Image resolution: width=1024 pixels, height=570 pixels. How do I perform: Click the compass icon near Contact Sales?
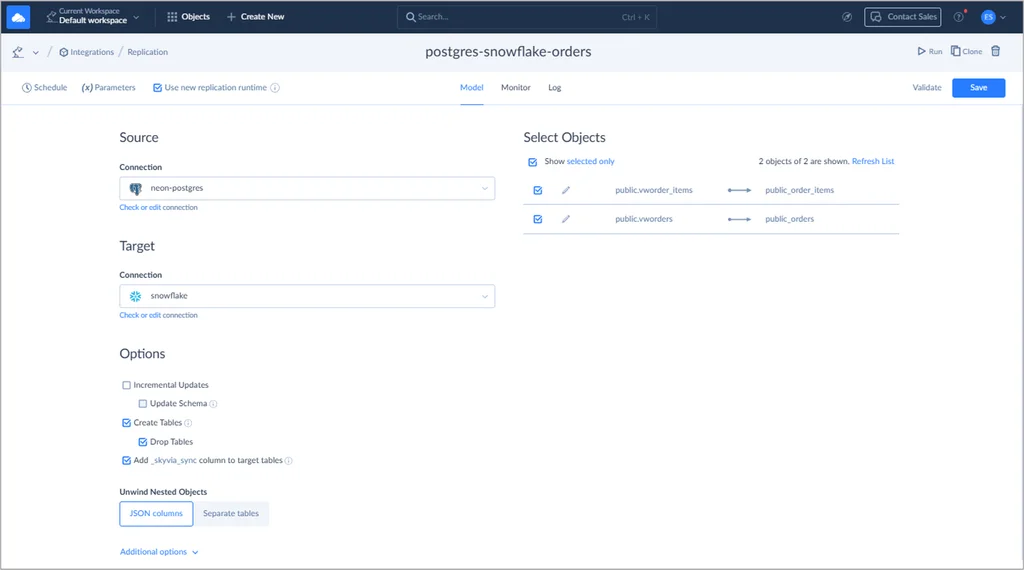coord(847,17)
